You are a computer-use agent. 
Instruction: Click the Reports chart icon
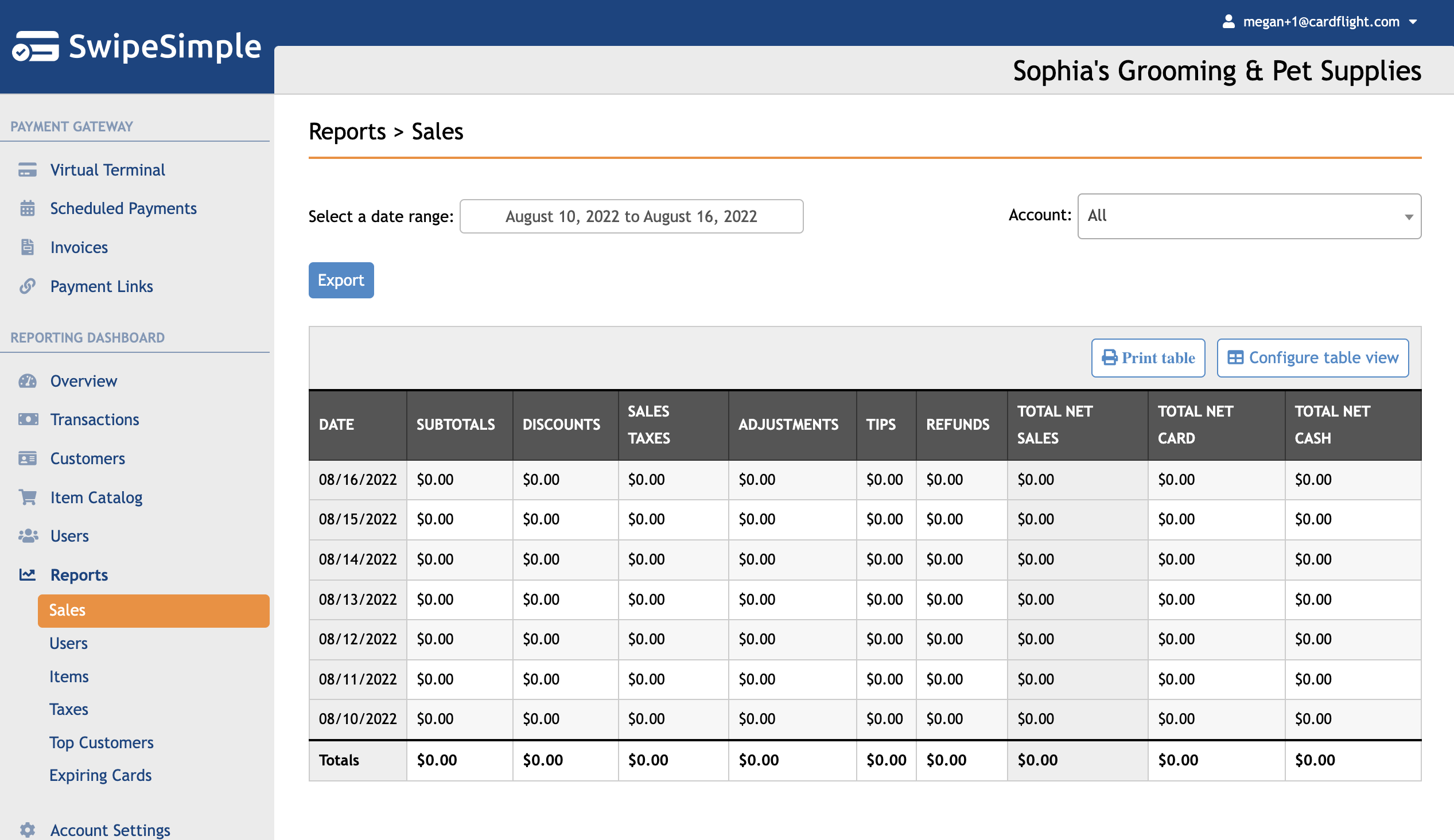click(28, 574)
